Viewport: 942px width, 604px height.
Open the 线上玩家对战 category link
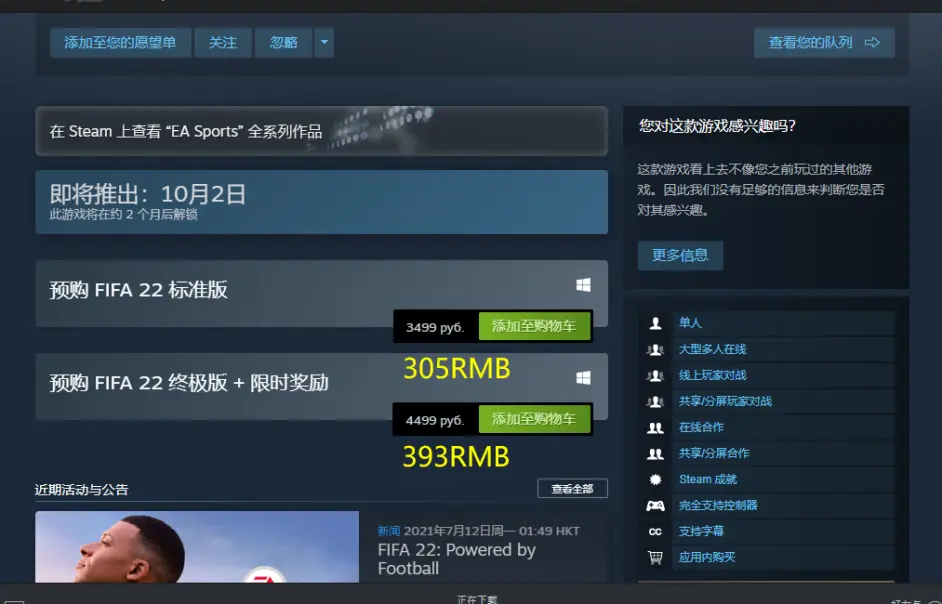tap(713, 376)
